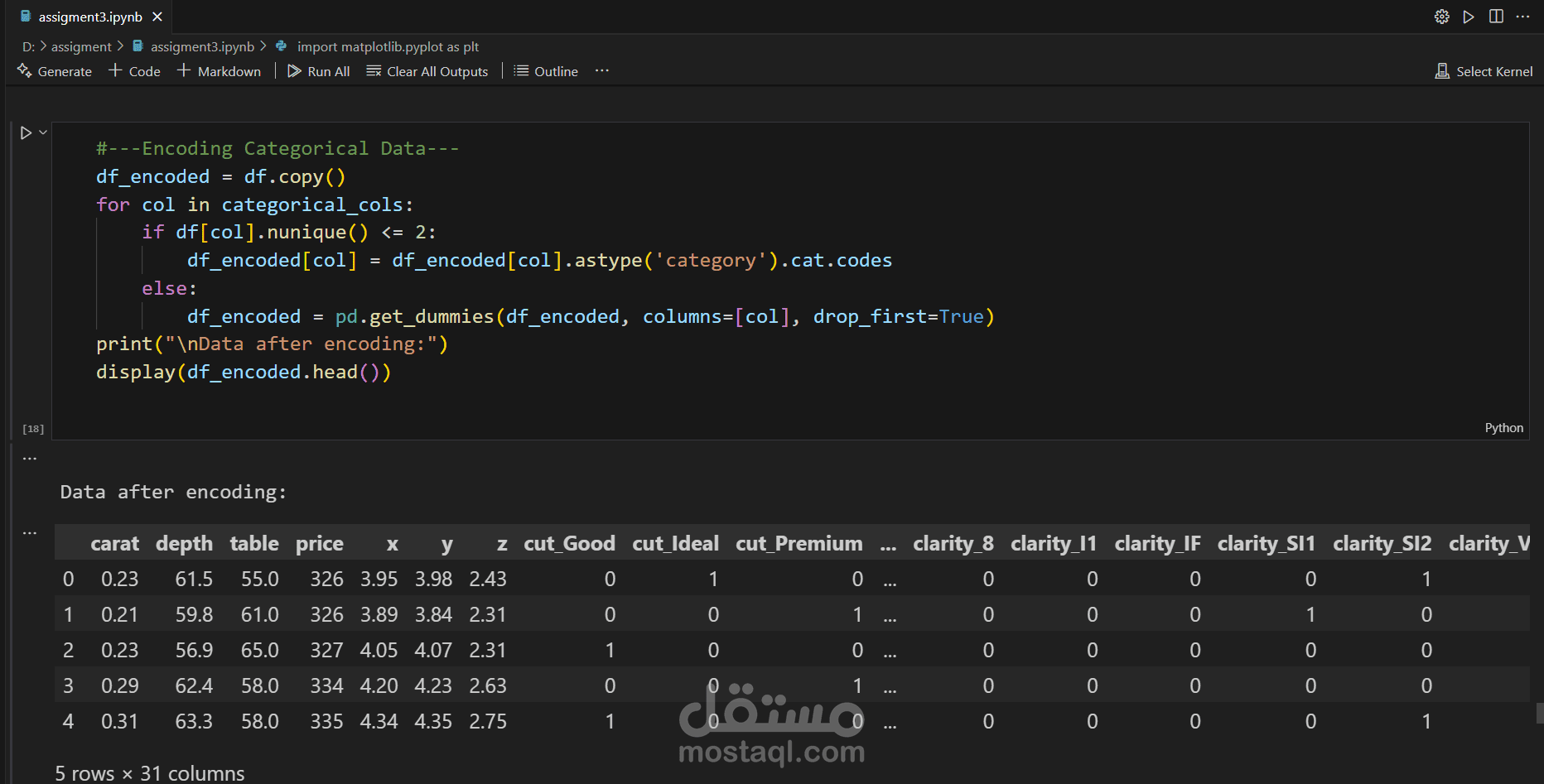Open More Actions ellipsis in the title bar
Image resolution: width=1544 pixels, height=784 pixels.
point(1522,17)
